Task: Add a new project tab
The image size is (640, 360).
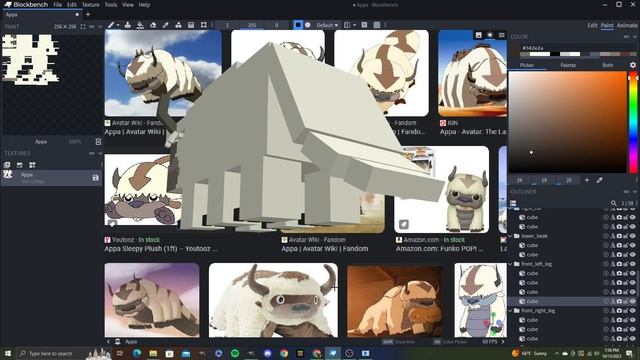Action: coord(88,15)
